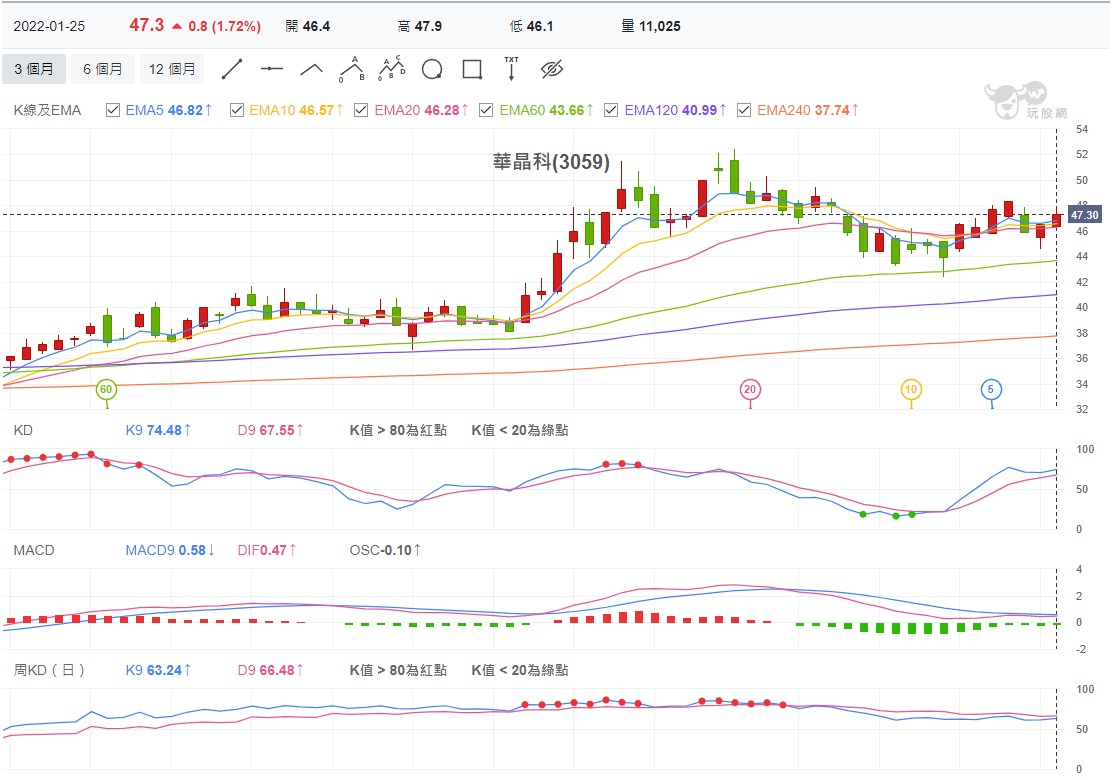Click the daily KD K9 74.48 value
Viewport: 1112px width, 780px height.
pos(158,430)
